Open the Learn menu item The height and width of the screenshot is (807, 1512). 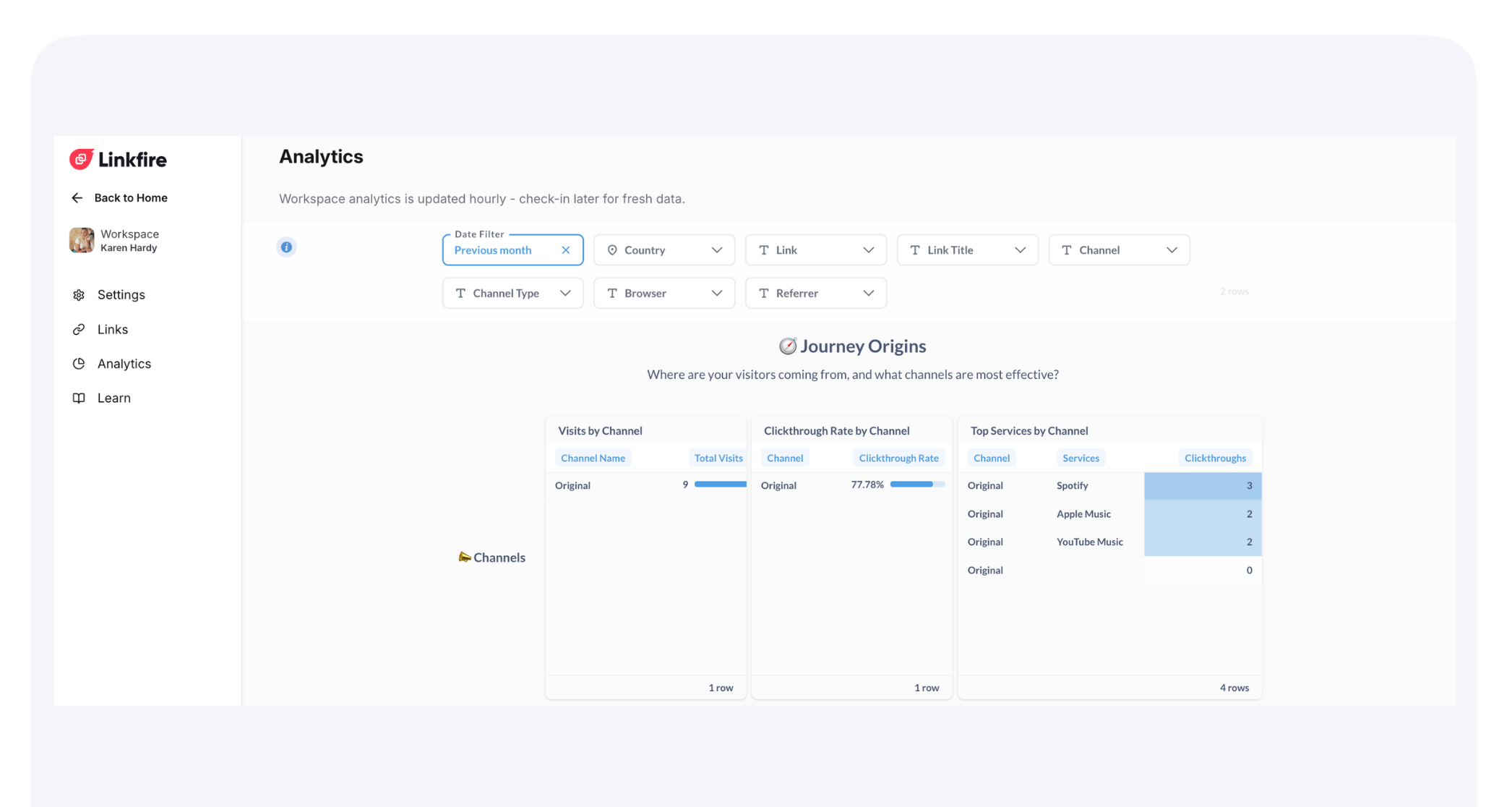[x=113, y=398]
